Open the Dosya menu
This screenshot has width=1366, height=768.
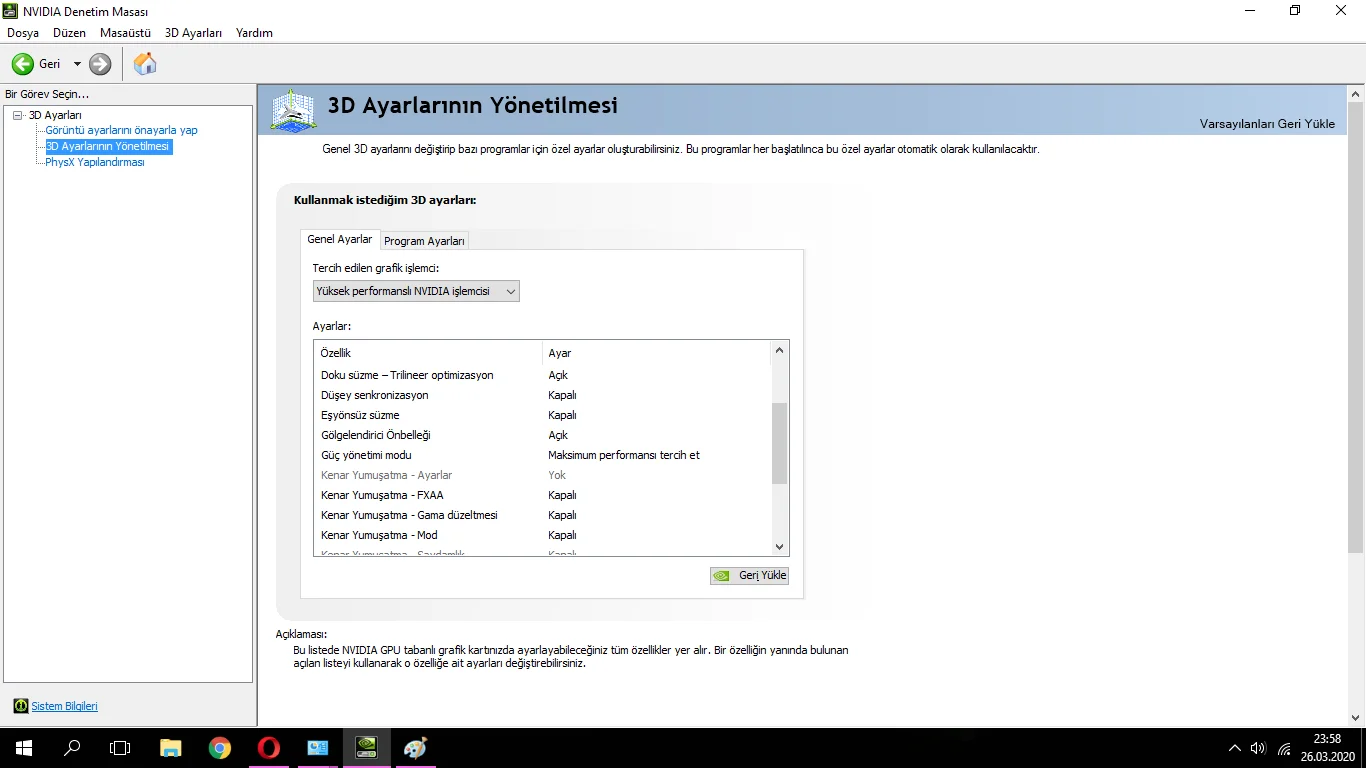click(x=23, y=33)
